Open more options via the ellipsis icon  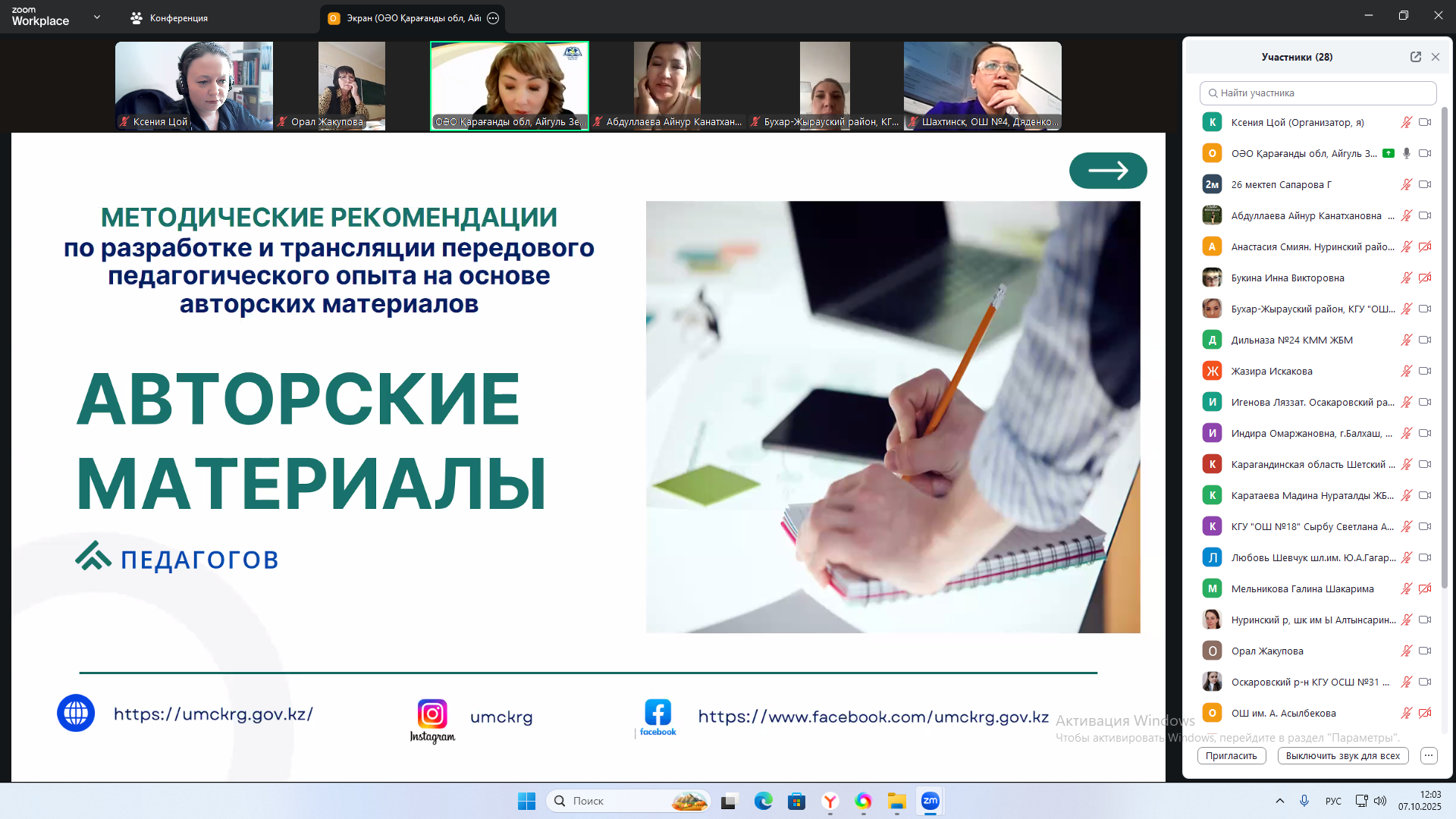point(1429,755)
